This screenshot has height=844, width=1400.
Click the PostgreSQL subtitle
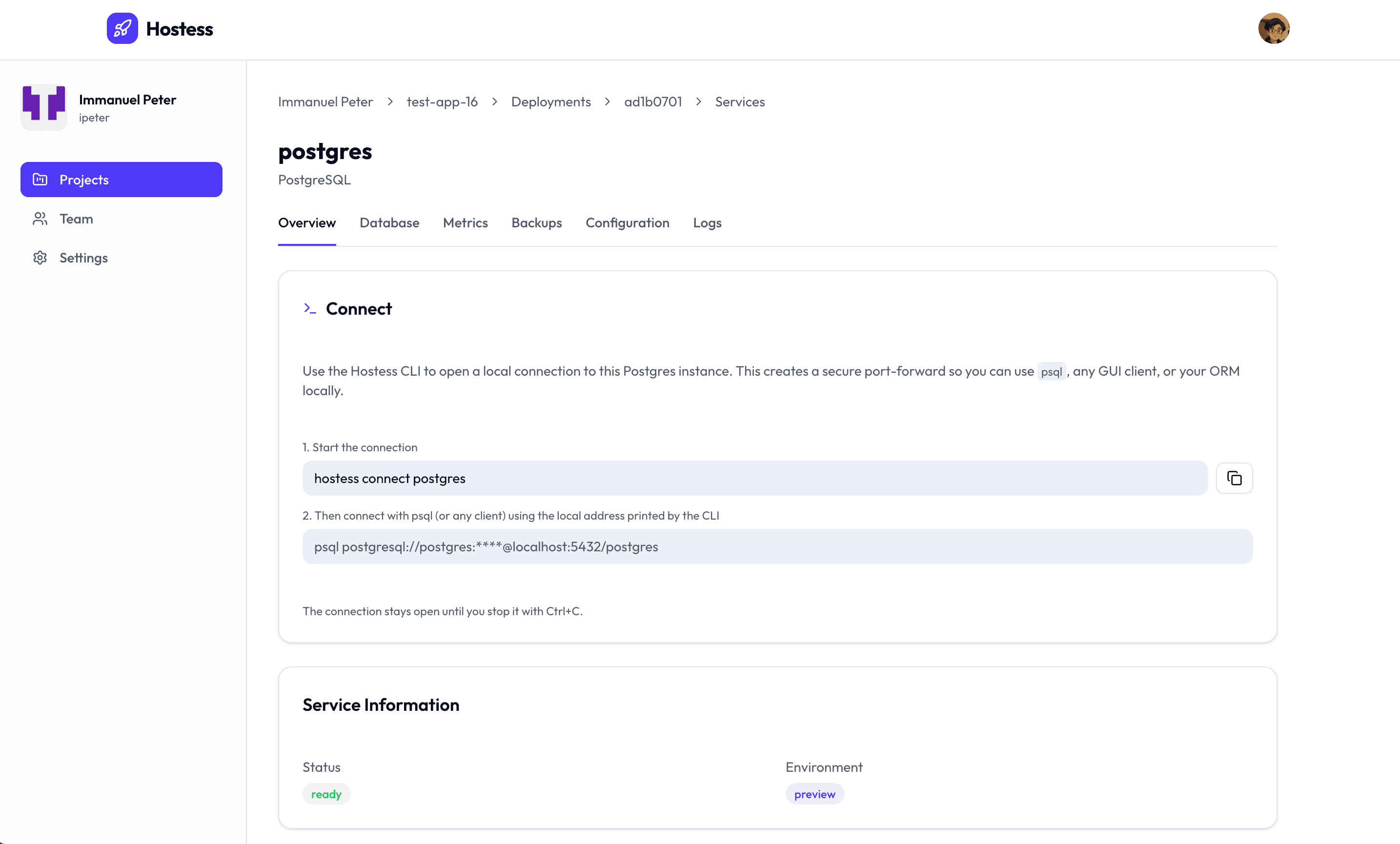tap(314, 180)
